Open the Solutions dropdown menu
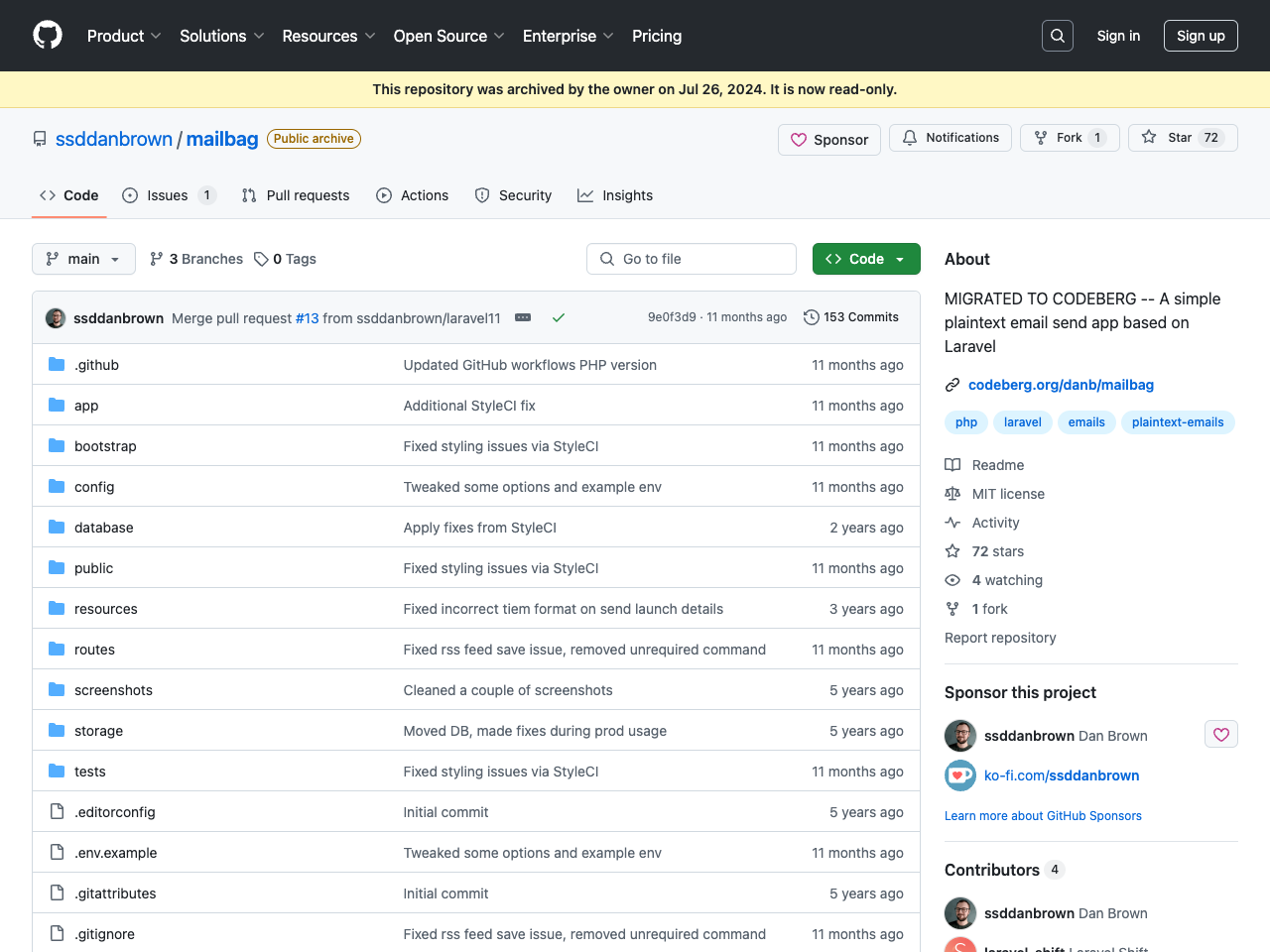Screen dimensions: 1270x952 (221, 36)
